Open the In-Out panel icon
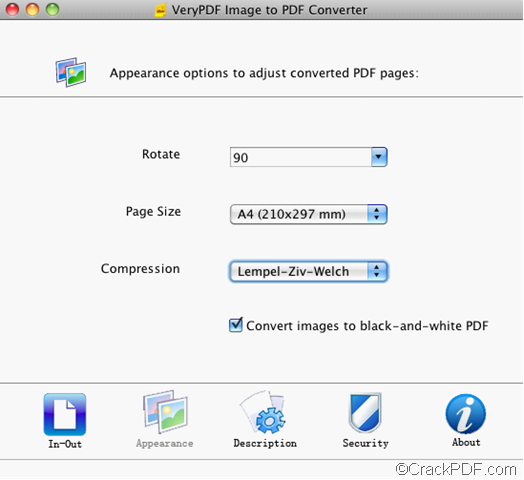The image size is (524, 480). (x=65, y=414)
